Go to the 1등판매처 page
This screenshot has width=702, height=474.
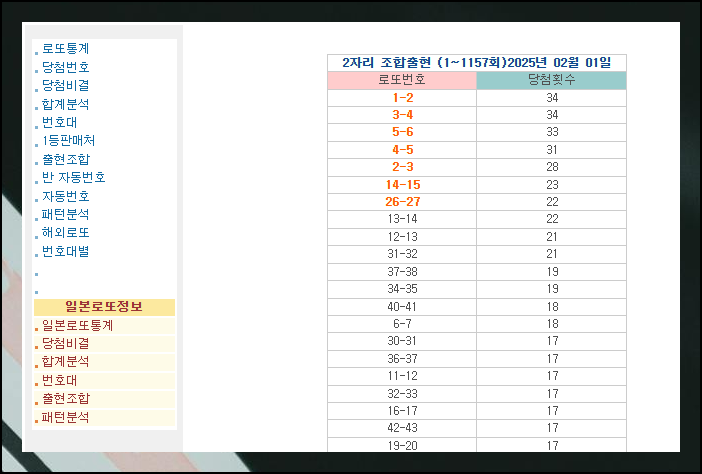coord(68,141)
